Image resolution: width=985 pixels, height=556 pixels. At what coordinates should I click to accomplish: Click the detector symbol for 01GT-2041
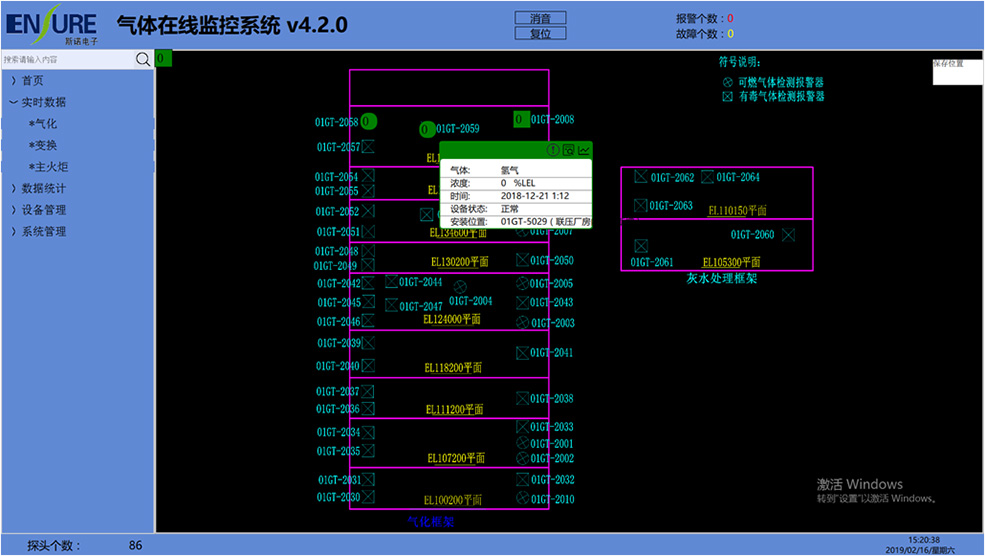pos(521,353)
